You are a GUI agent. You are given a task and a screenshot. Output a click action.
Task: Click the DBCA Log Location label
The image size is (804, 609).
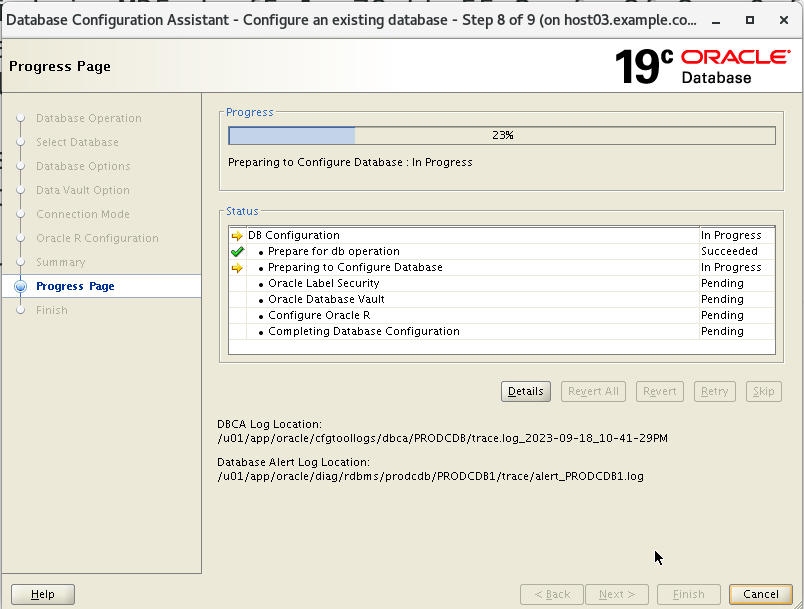pyautogui.click(x=270, y=424)
